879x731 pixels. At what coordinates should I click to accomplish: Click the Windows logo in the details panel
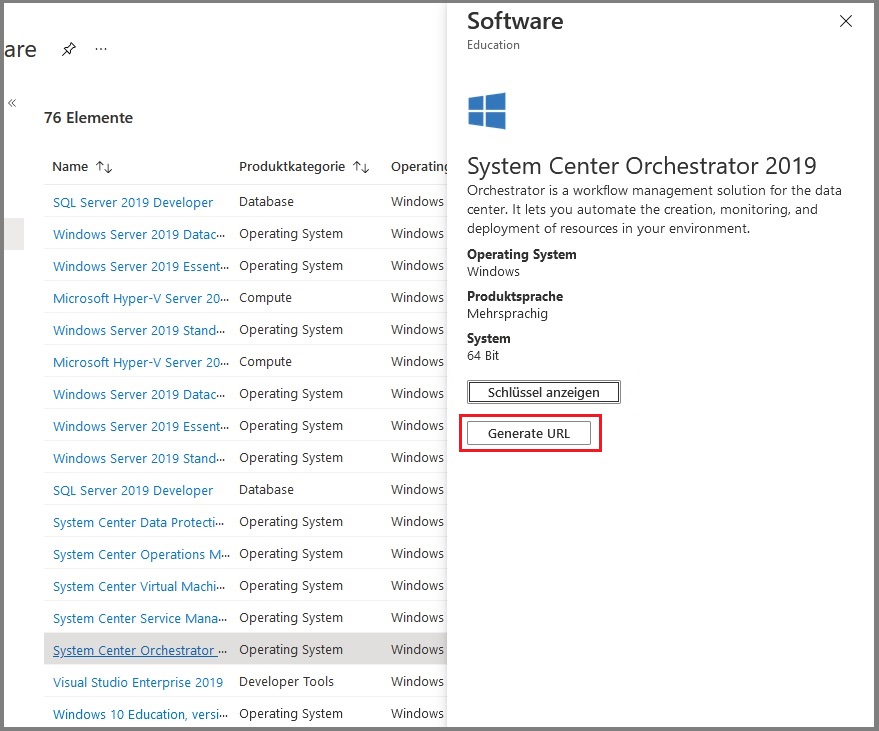pos(487,111)
